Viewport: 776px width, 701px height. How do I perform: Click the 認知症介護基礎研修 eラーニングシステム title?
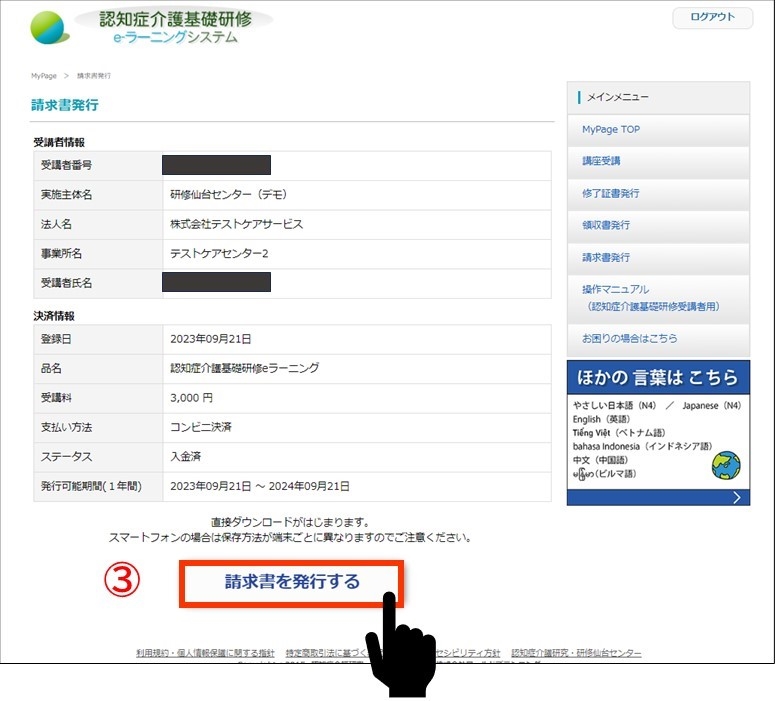click(175, 27)
